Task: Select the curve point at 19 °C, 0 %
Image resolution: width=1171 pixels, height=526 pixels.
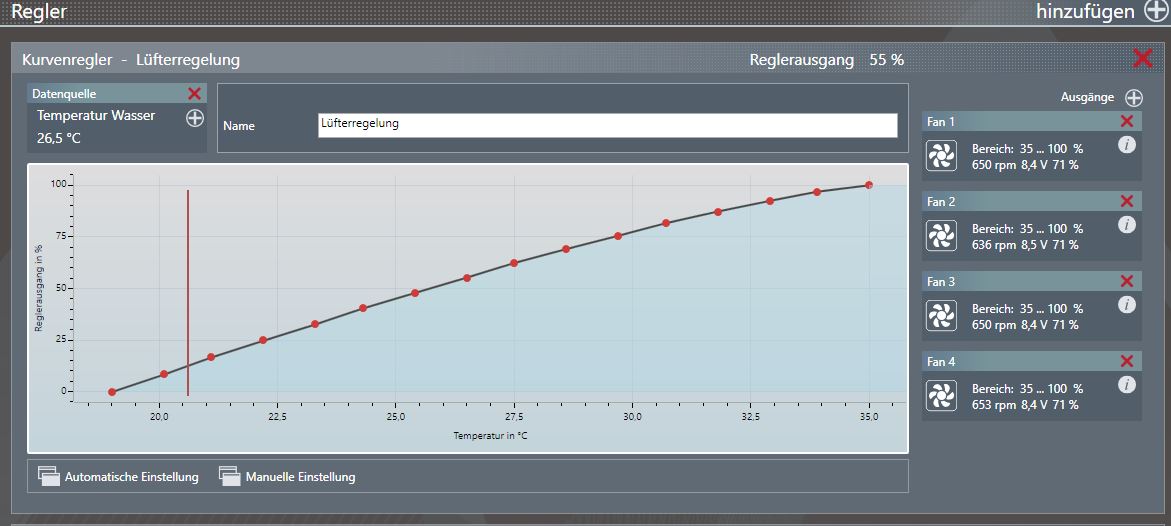Action: (x=112, y=392)
